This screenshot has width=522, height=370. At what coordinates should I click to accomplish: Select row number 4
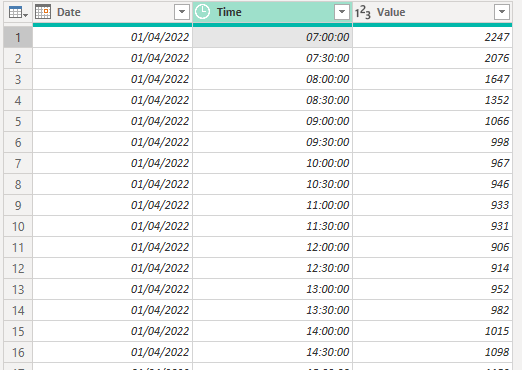pyautogui.click(x=18, y=100)
